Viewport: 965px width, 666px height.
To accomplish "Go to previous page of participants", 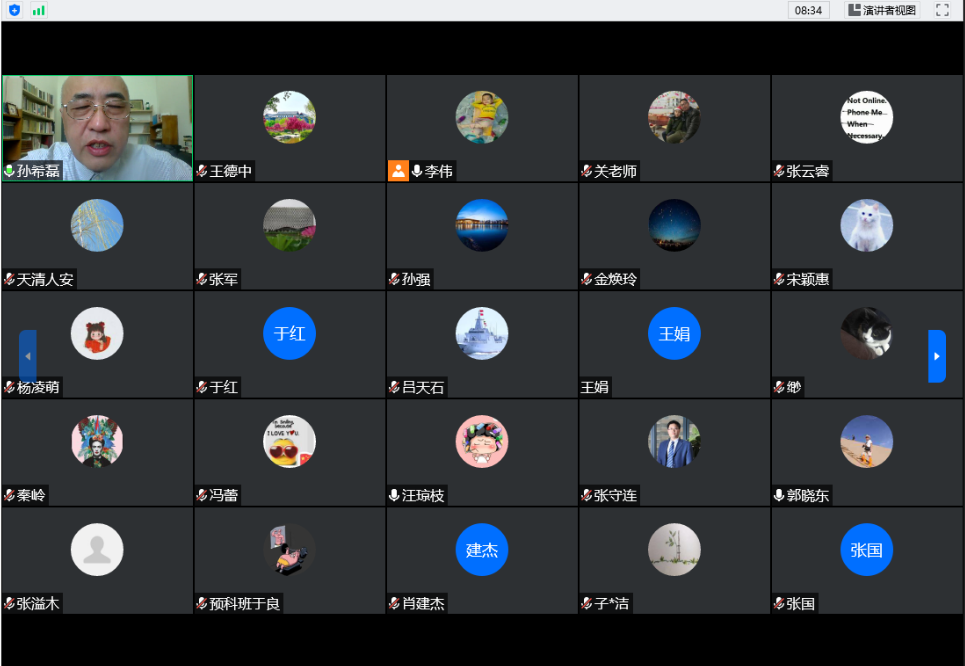I will (x=28, y=356).
